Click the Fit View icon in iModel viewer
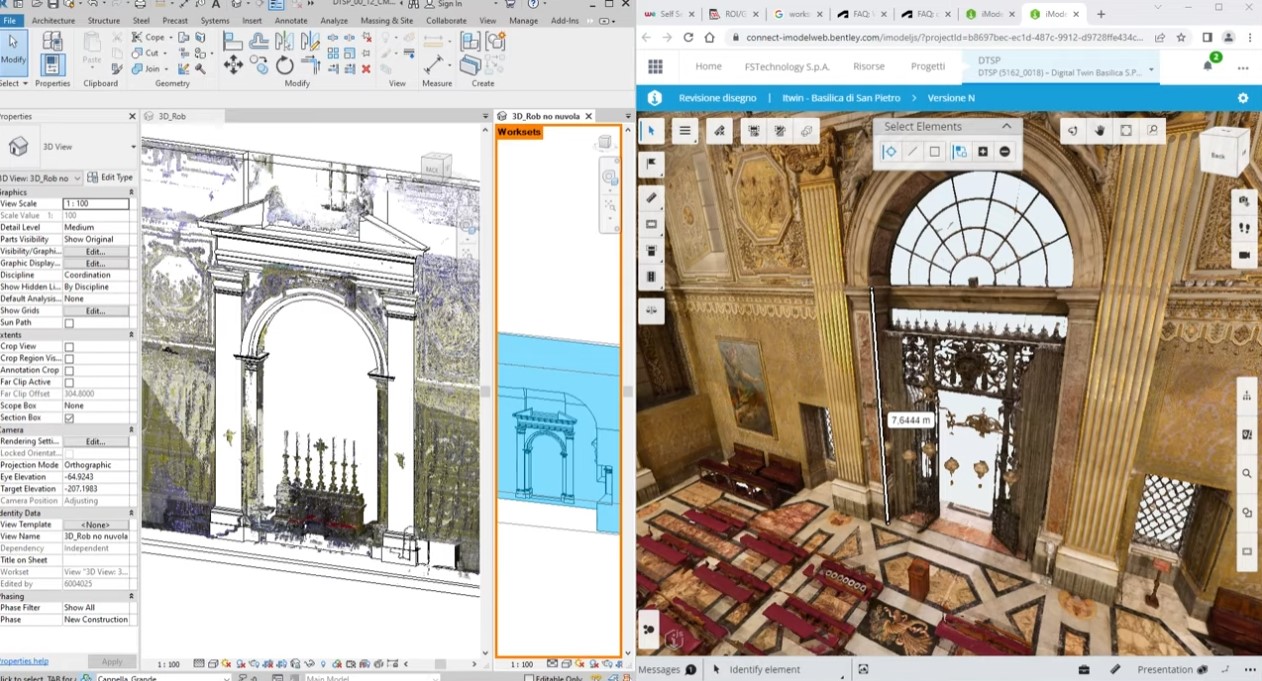Screen dimensions: 1262x681 pos(1126,131)
